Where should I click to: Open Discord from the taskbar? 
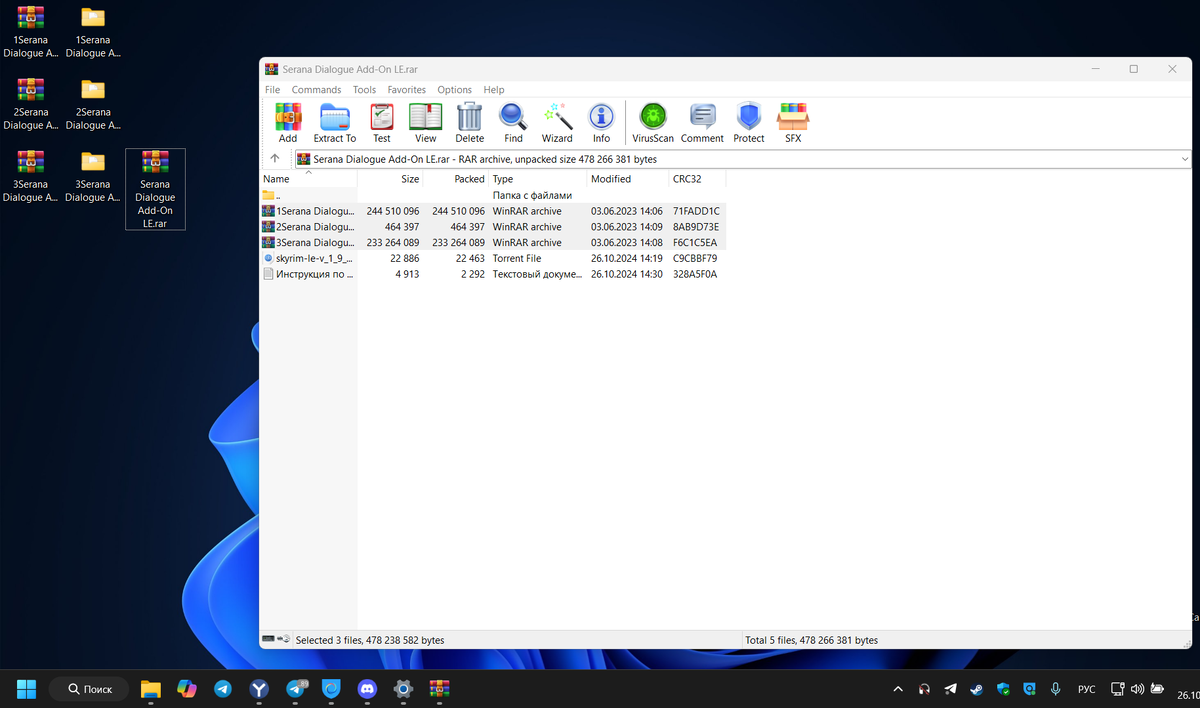[367, 689]
